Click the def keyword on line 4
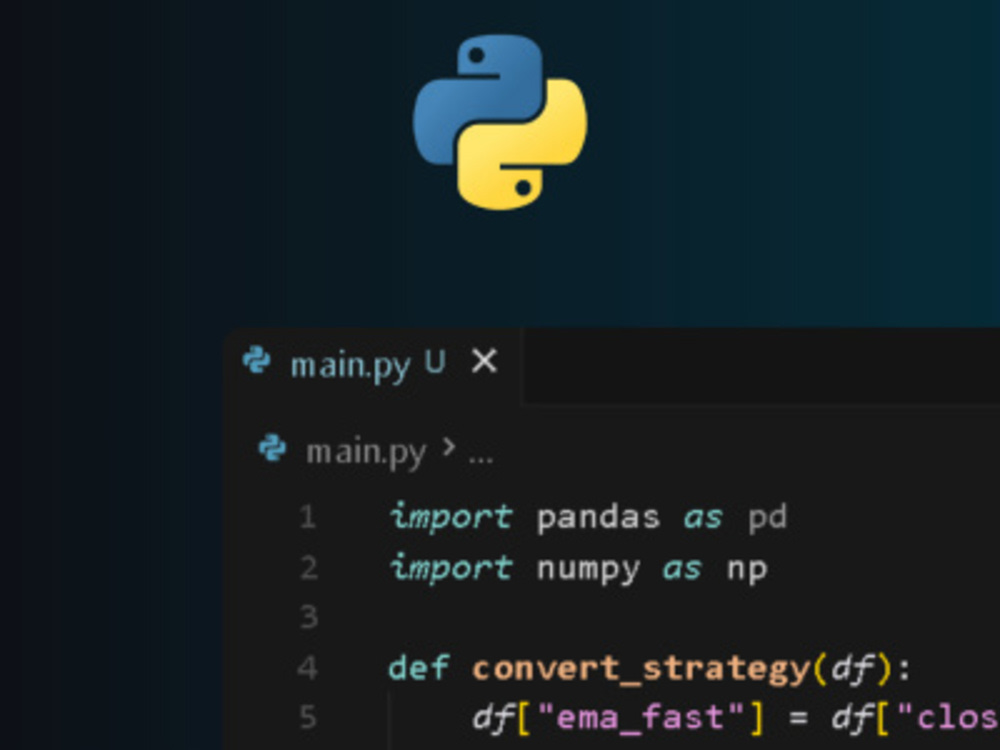The height and width of the screenshot is (750, 1000). point(419,667)
